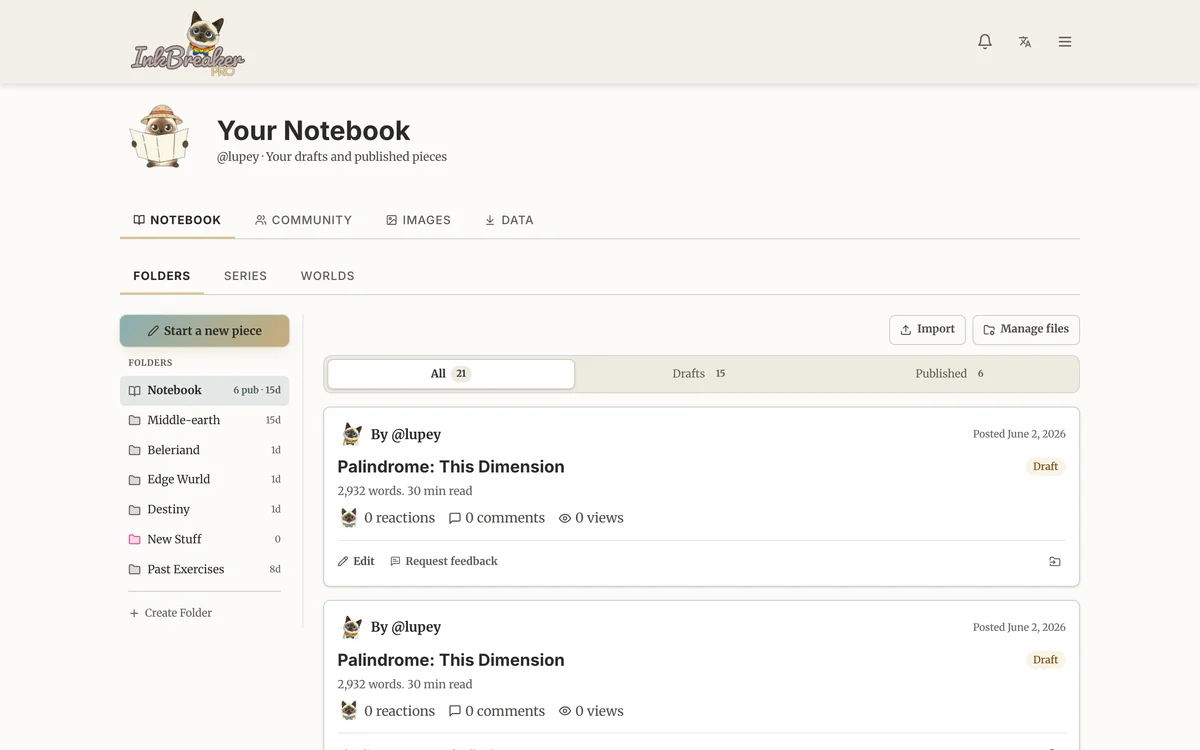This screenshot has height=750, width=1200.
Task: Open the hamburger menu icon
Action: [x=1065, y=41]
